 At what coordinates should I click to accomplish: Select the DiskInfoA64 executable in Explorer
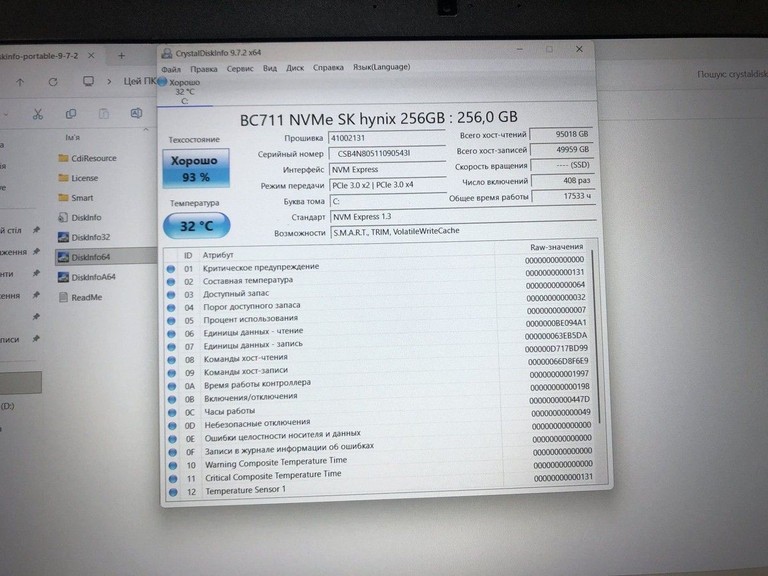(87, 277)
